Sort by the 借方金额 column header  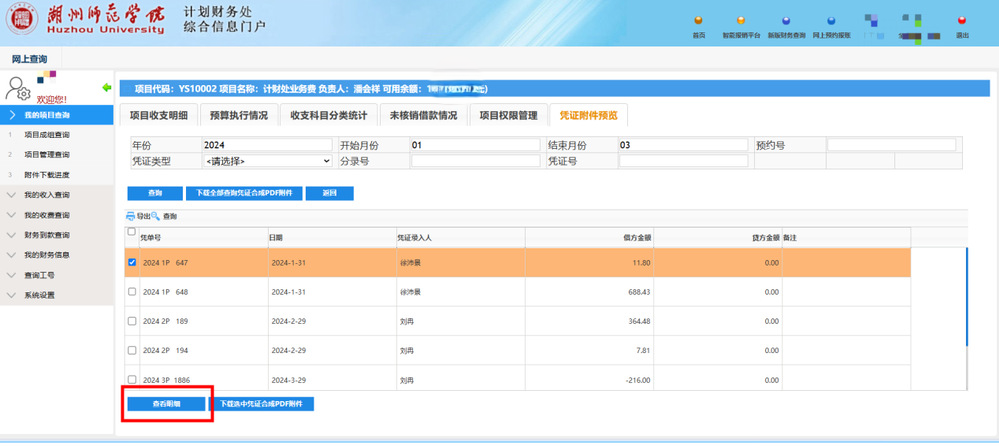click(589, 237)
